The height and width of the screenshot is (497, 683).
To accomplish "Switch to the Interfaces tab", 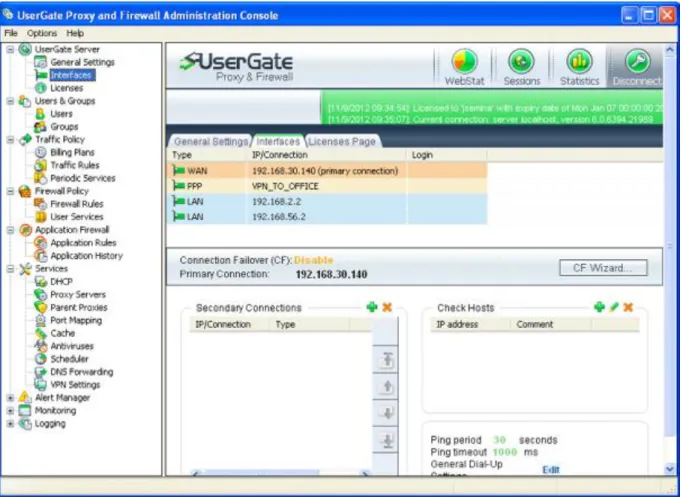I will coord(278,142).
